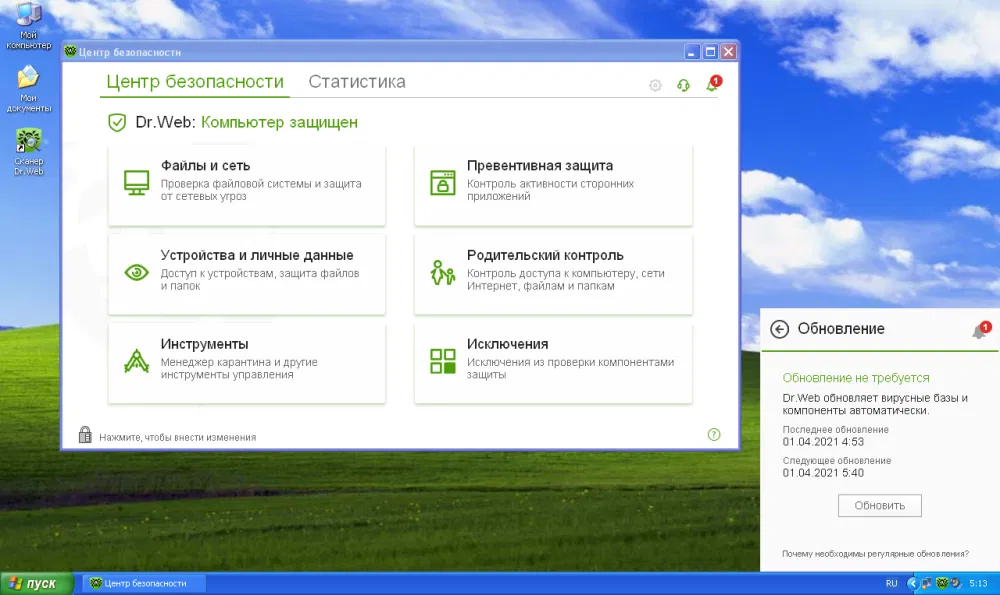This screenshot has height=595, width=1000.
Task: Click the Обновление panel heading
Action: tap(841, 328)
